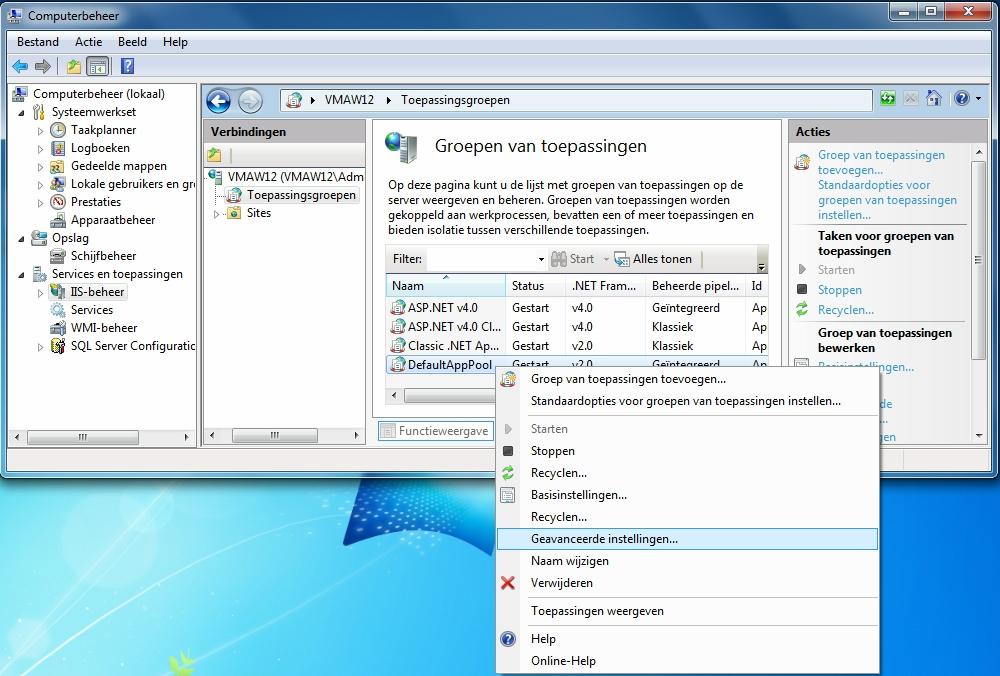Click the home icon in IIS address bar
The image size is (1000, 676).
pos(934,98)
